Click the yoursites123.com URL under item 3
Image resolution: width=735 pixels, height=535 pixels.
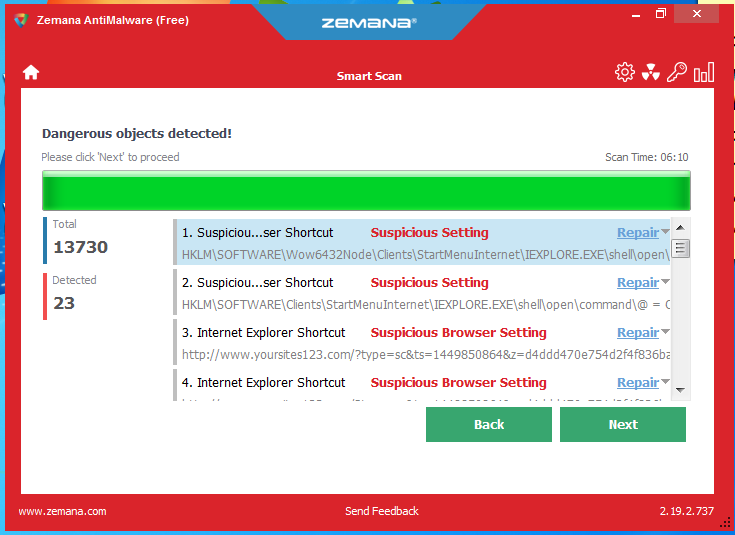pos(426,354)
